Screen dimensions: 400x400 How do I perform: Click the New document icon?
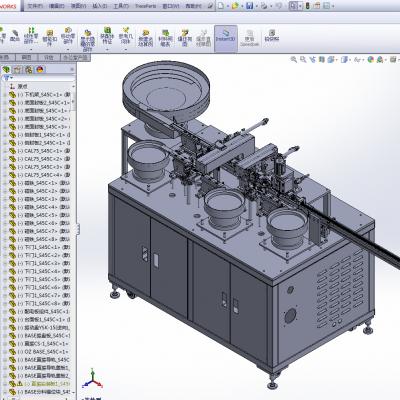point(221,6)
